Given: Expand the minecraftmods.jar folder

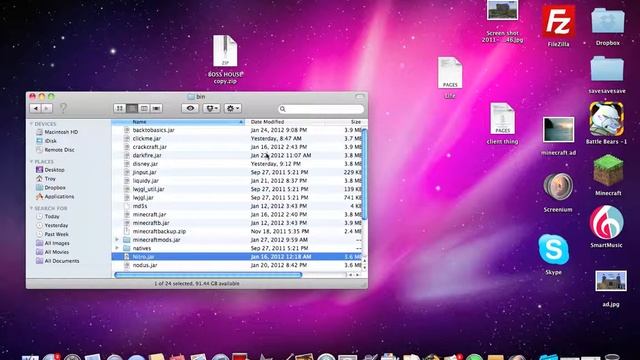Looking at the screenshot, I should (117, 240).
